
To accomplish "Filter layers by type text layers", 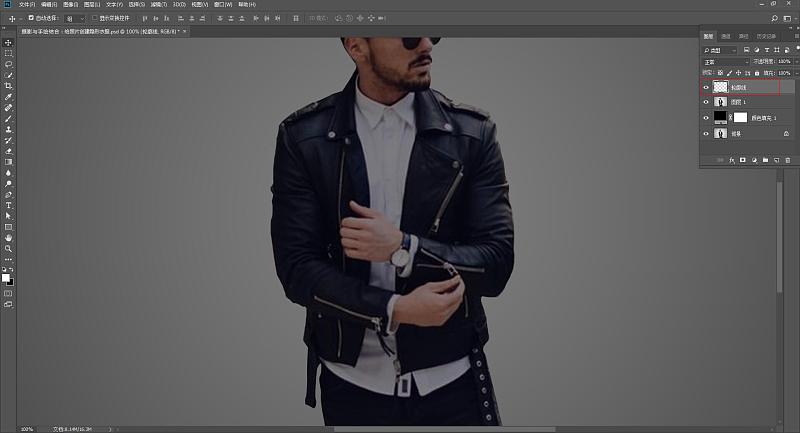I will click(x=766, y=50).
